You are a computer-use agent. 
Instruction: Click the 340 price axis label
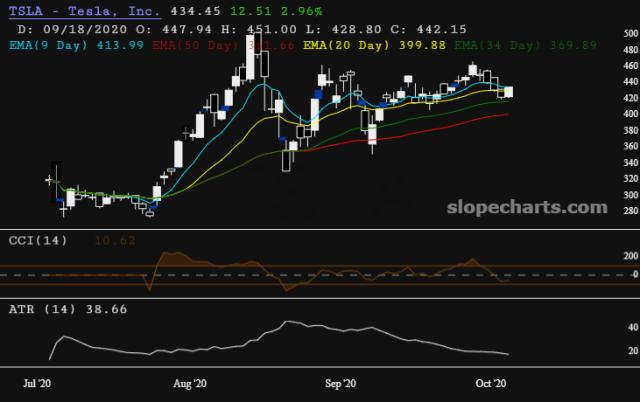point(631,162)
